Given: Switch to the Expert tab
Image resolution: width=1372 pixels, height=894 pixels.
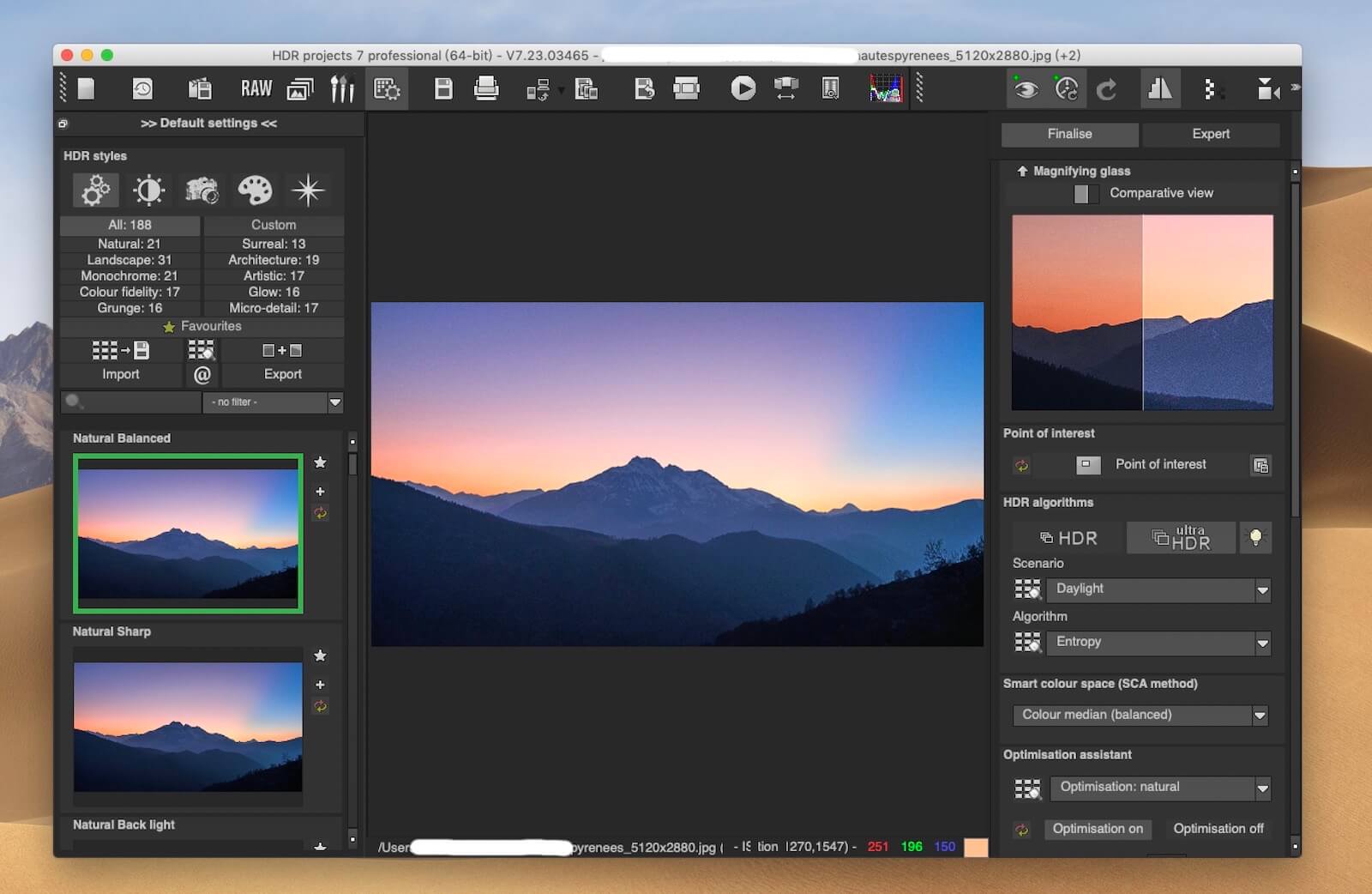Looking at the screenshot, I should (x=1212, y=134).
